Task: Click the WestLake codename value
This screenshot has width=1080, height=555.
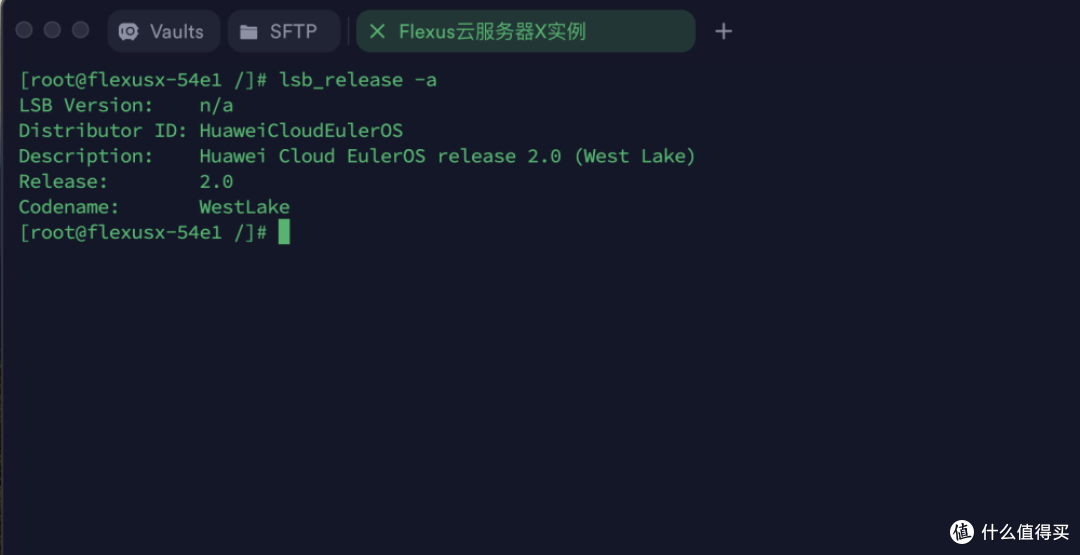Action: coord(244,207)
